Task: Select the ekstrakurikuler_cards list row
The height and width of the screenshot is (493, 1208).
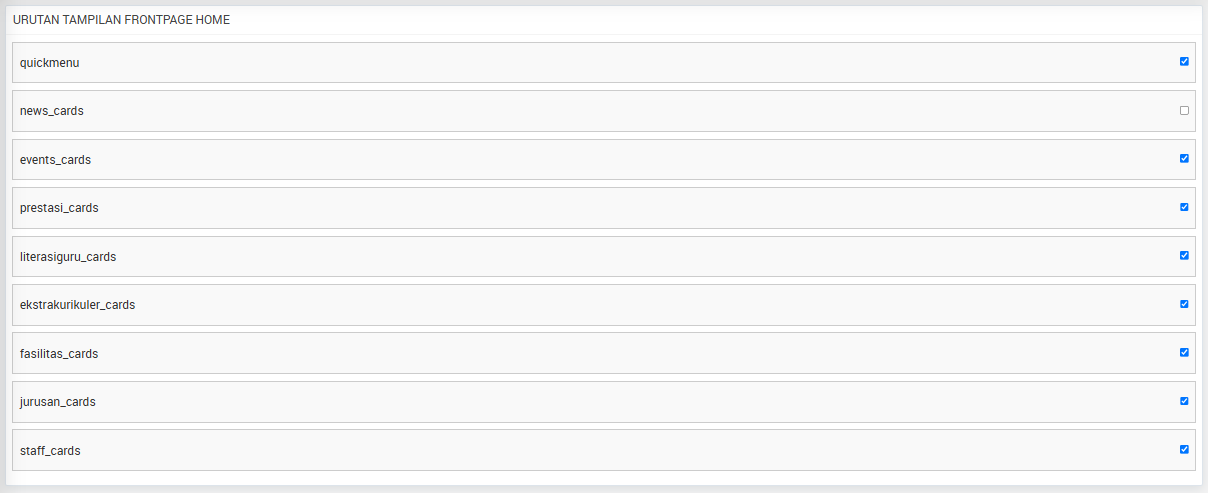Action: tap(604, 305)
